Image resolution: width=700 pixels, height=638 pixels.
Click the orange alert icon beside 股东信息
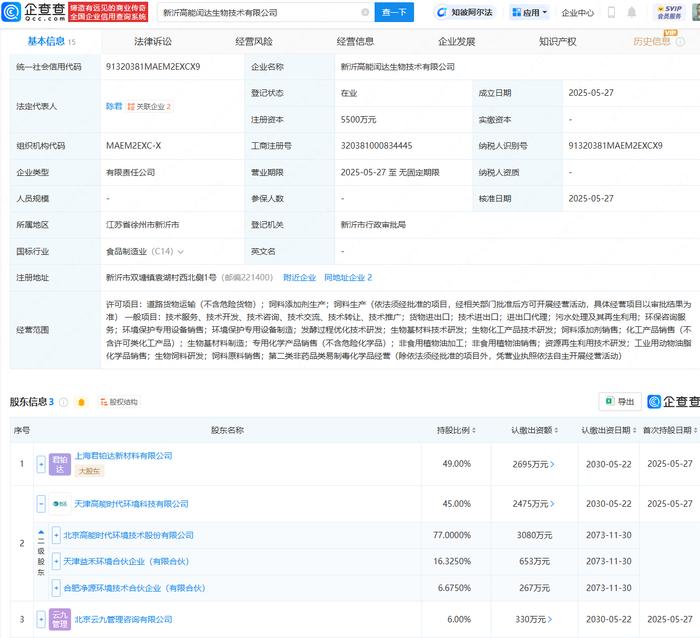tap(81, 402)
